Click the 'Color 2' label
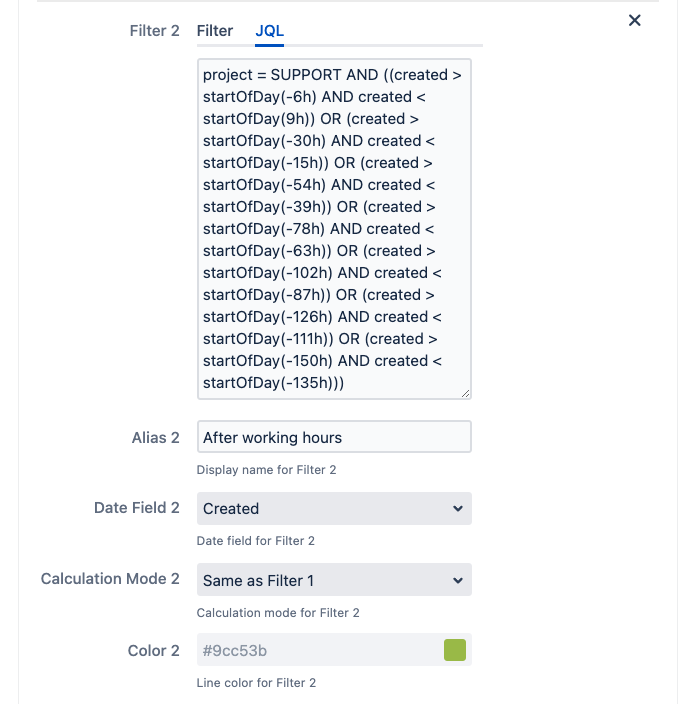Screen dimensions: 691x704 (154, 651)
